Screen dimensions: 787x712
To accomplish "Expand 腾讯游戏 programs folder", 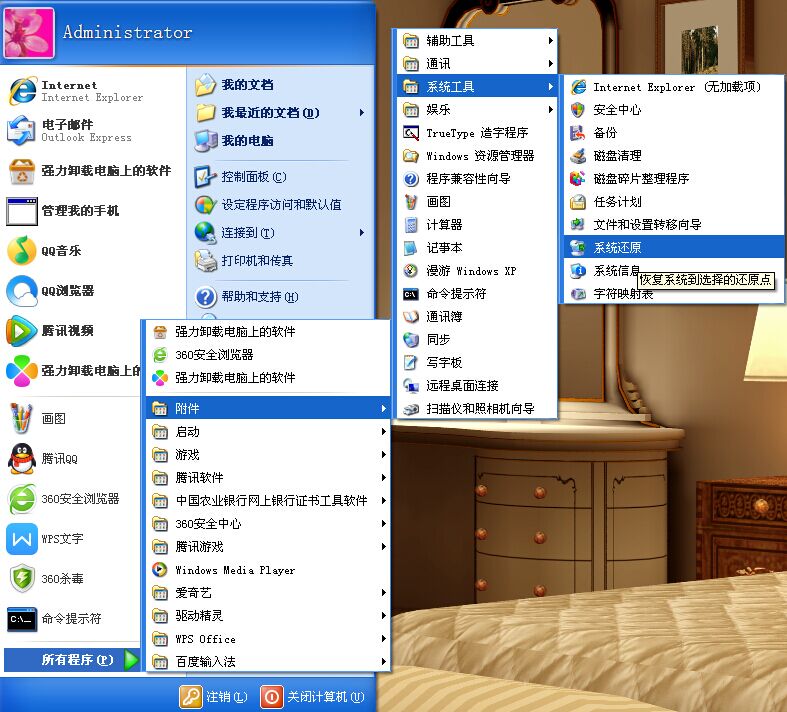I will tap(269, 547).
